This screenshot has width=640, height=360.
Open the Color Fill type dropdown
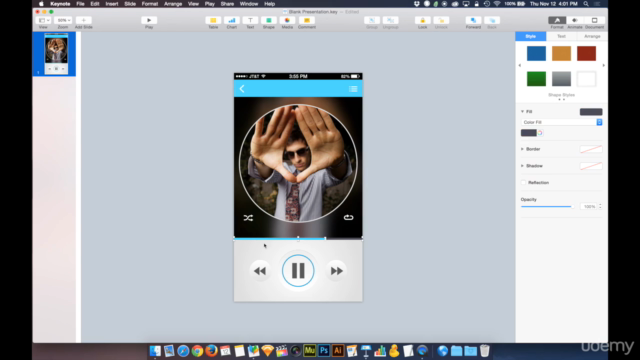point(562,122)
